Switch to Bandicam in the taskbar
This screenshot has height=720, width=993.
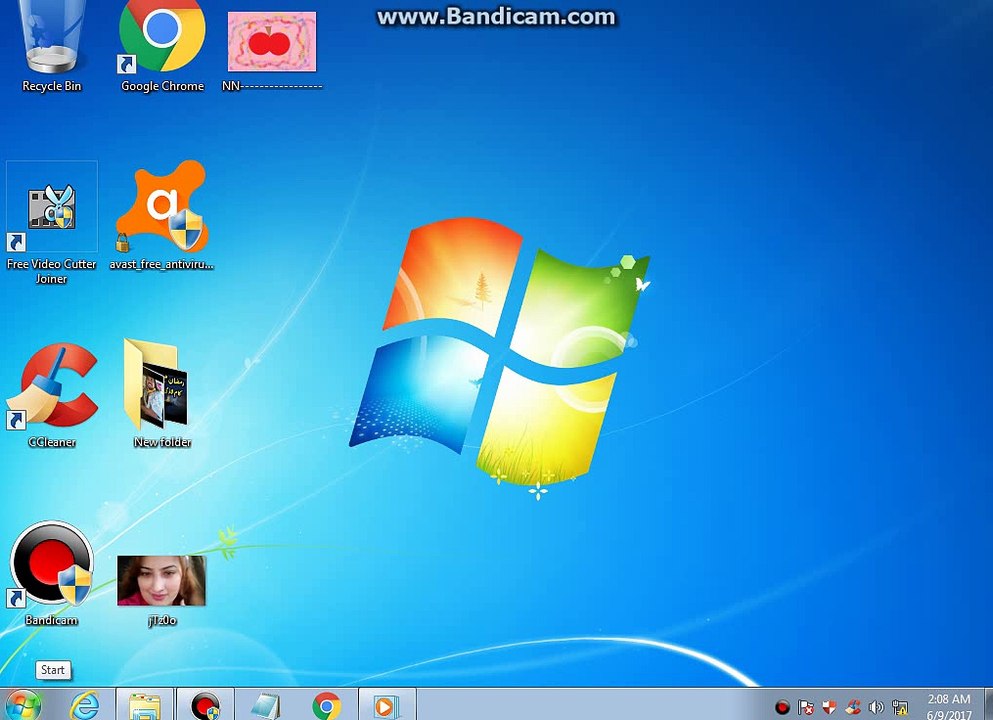pos(205,705)
